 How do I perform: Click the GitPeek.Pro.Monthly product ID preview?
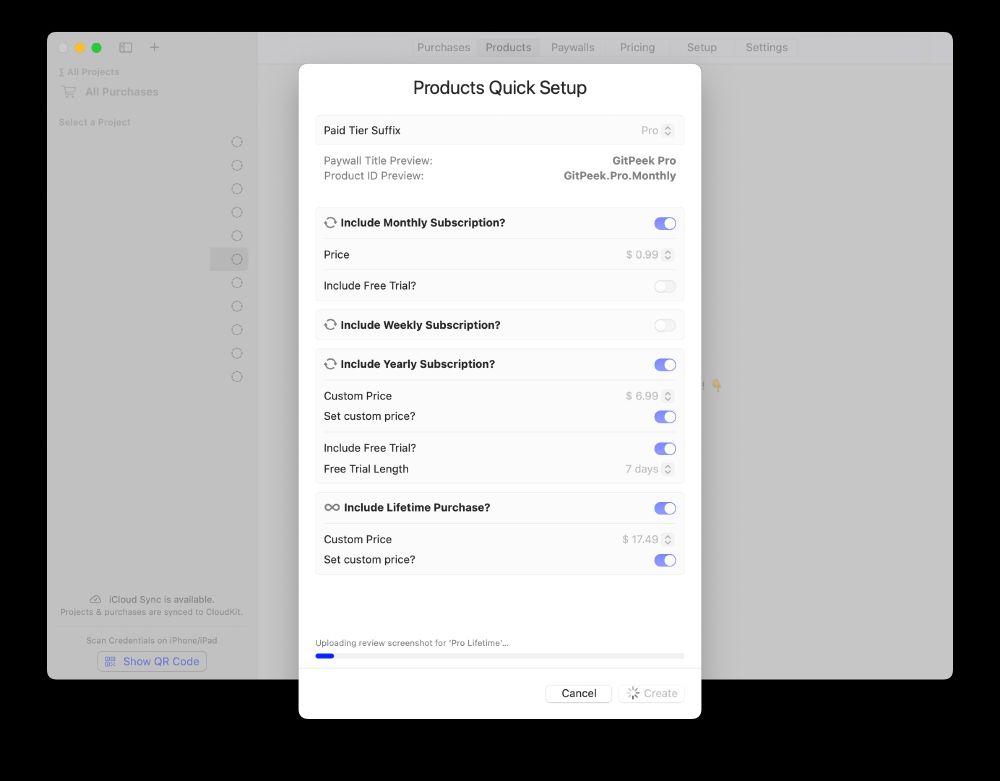tap(619, 176)
